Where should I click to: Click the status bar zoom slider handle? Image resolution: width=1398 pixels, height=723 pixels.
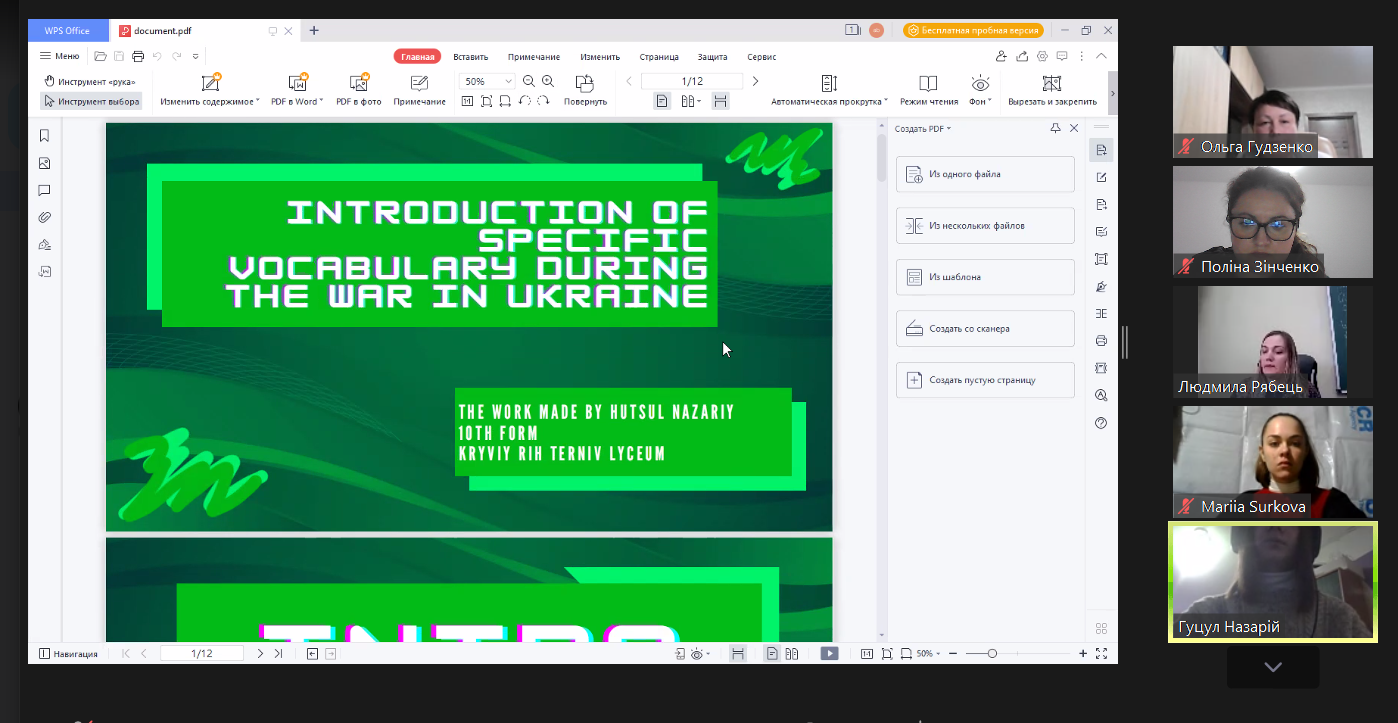992,654
